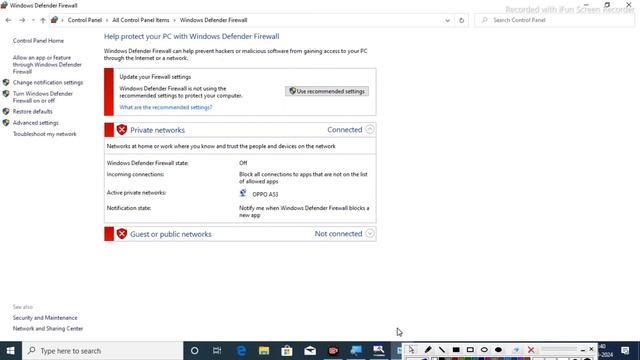Click the Forward navigation arrow
This screenshot has height=360, width=640.
(x=22, y=20)
